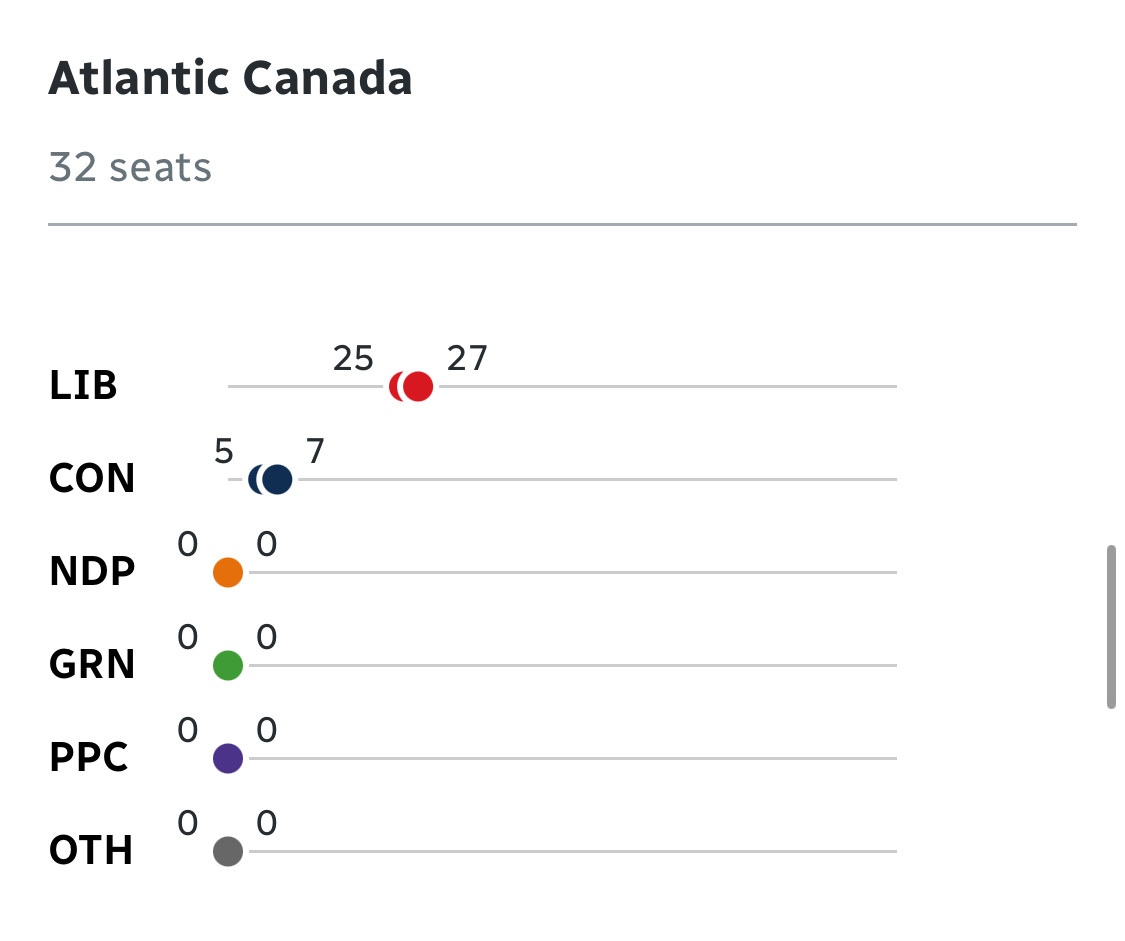Click the LIB seat range track line
Screen dimensions: 1125x941
click(x=562, y=387)
